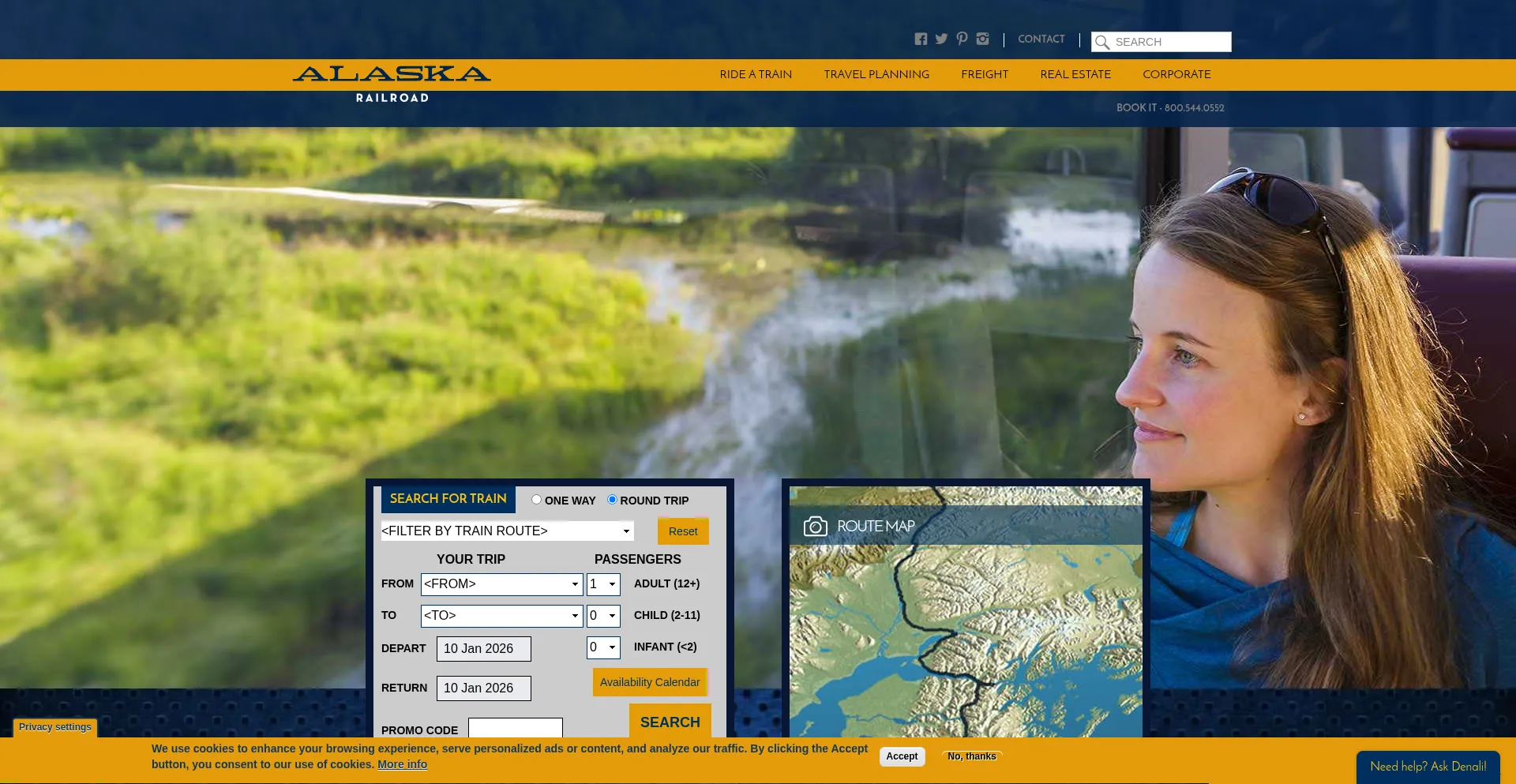Accept the cookie notice
Screen dimensions: 1516x784
tap(902, 756)
